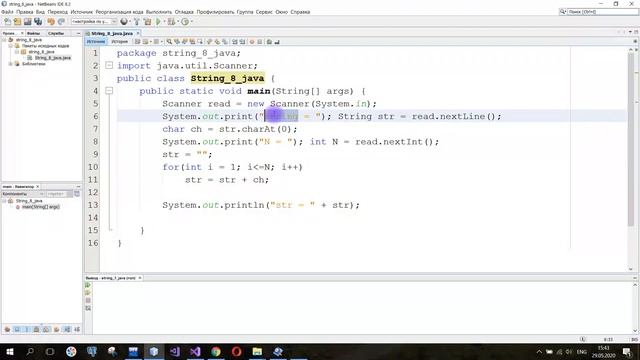The height and width of the screenshot is (360, 640).
Task: Open dropdown arrow beside Debug Project icon
Action: point(178,22)
